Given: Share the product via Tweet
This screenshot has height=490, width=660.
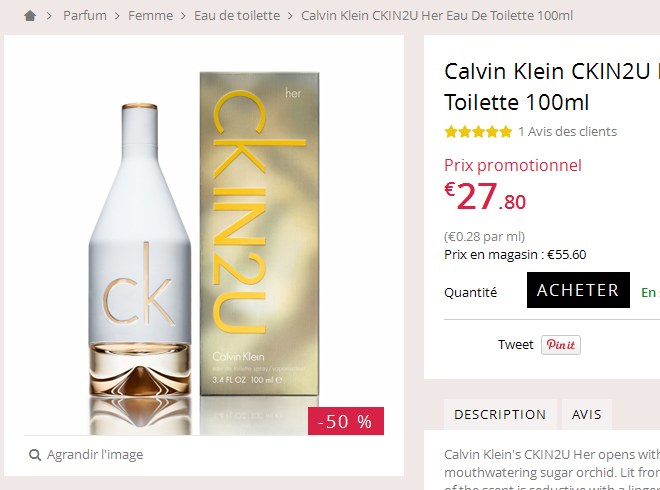Looking at the screenshot, I should point(515,345).
